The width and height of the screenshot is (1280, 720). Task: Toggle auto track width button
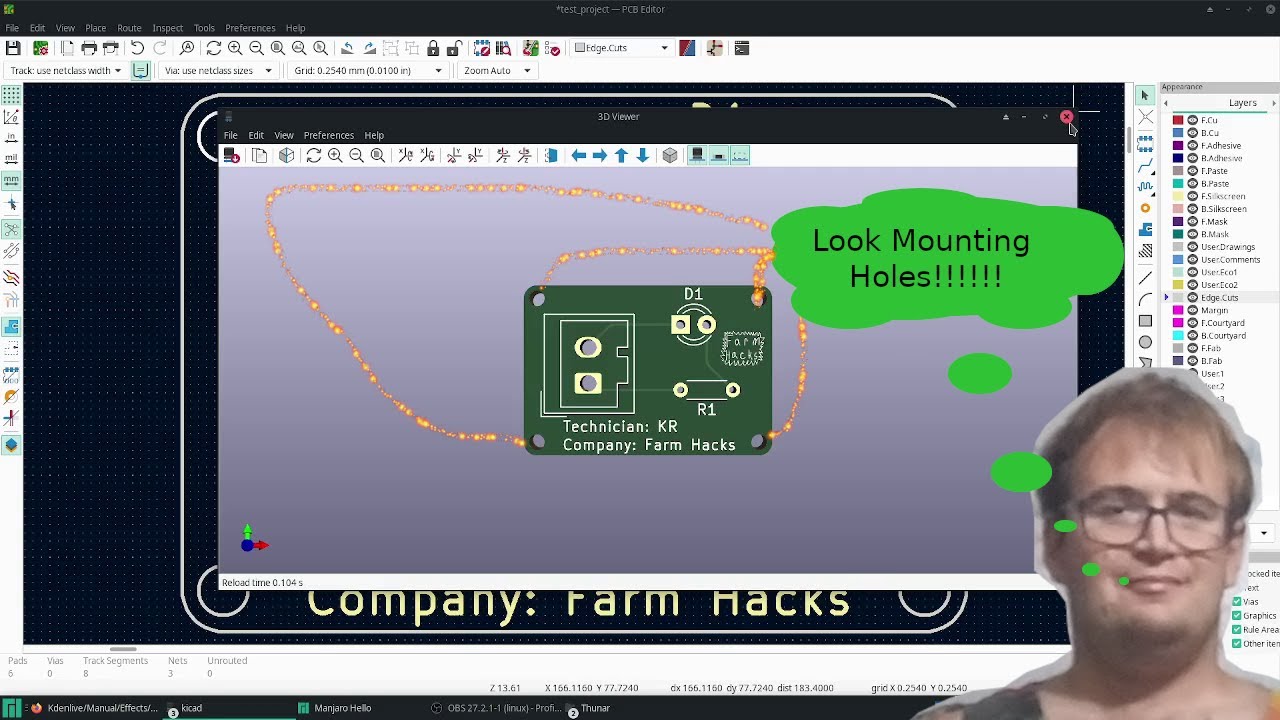pos(141,70)
